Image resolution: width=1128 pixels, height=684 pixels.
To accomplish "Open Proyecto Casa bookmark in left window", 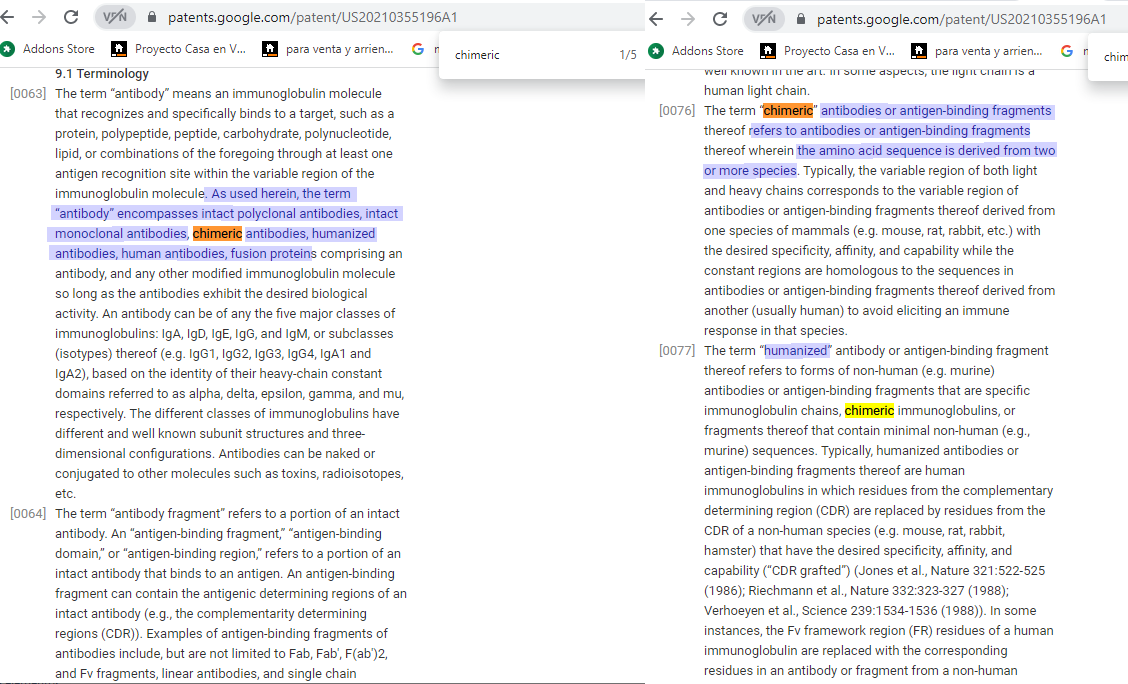I will (x=180, y=49).
